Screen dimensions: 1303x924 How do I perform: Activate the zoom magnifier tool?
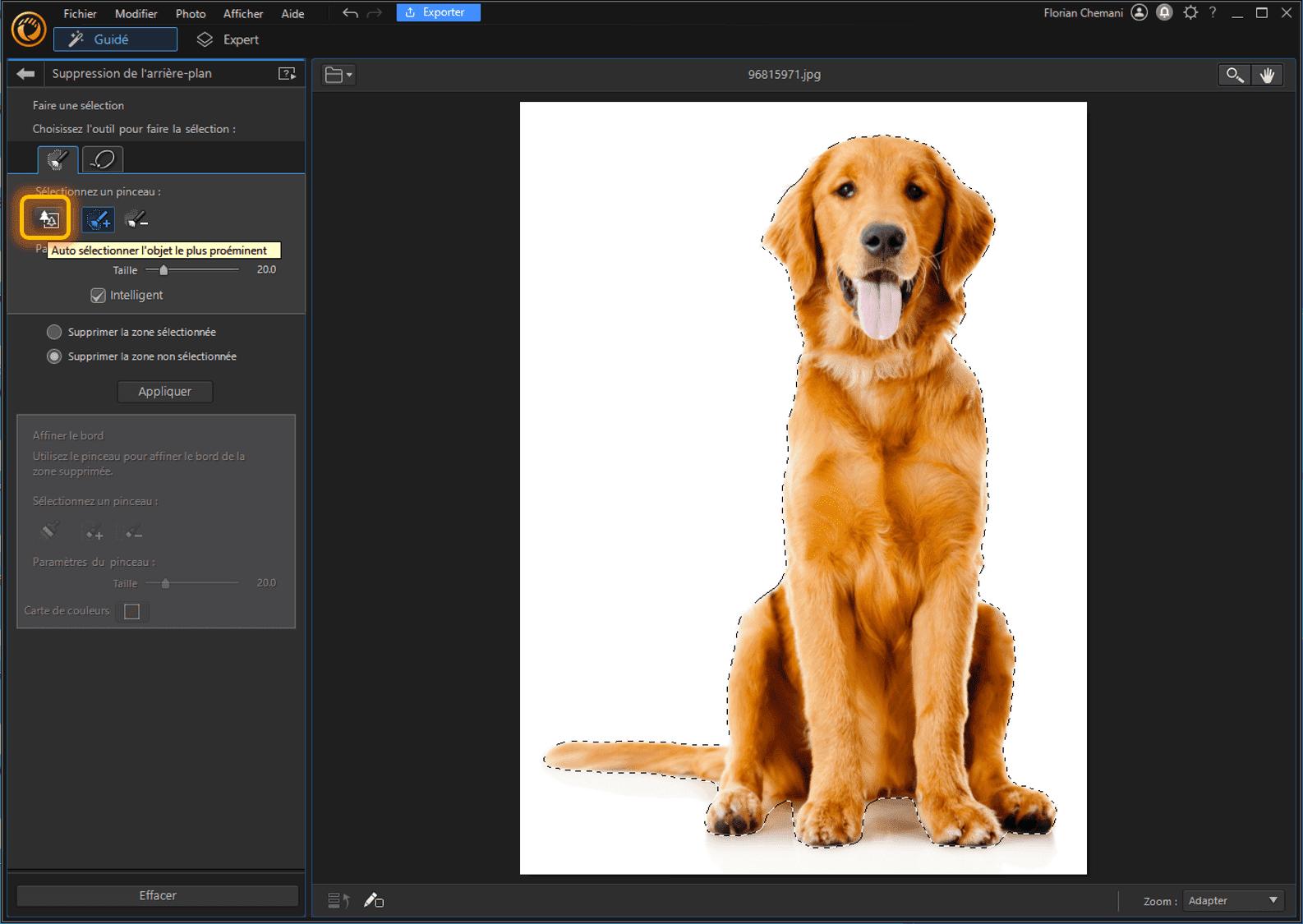click(1234, 76)
